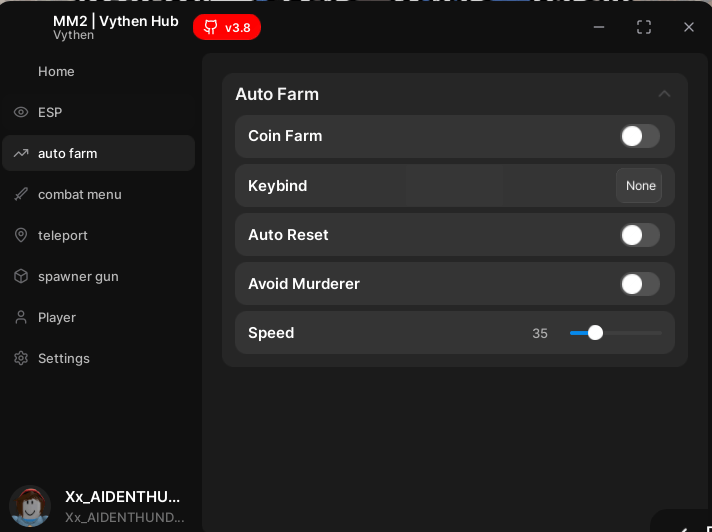
Task: Open the combat menu tab label
Action: click(x=80, y=194)
